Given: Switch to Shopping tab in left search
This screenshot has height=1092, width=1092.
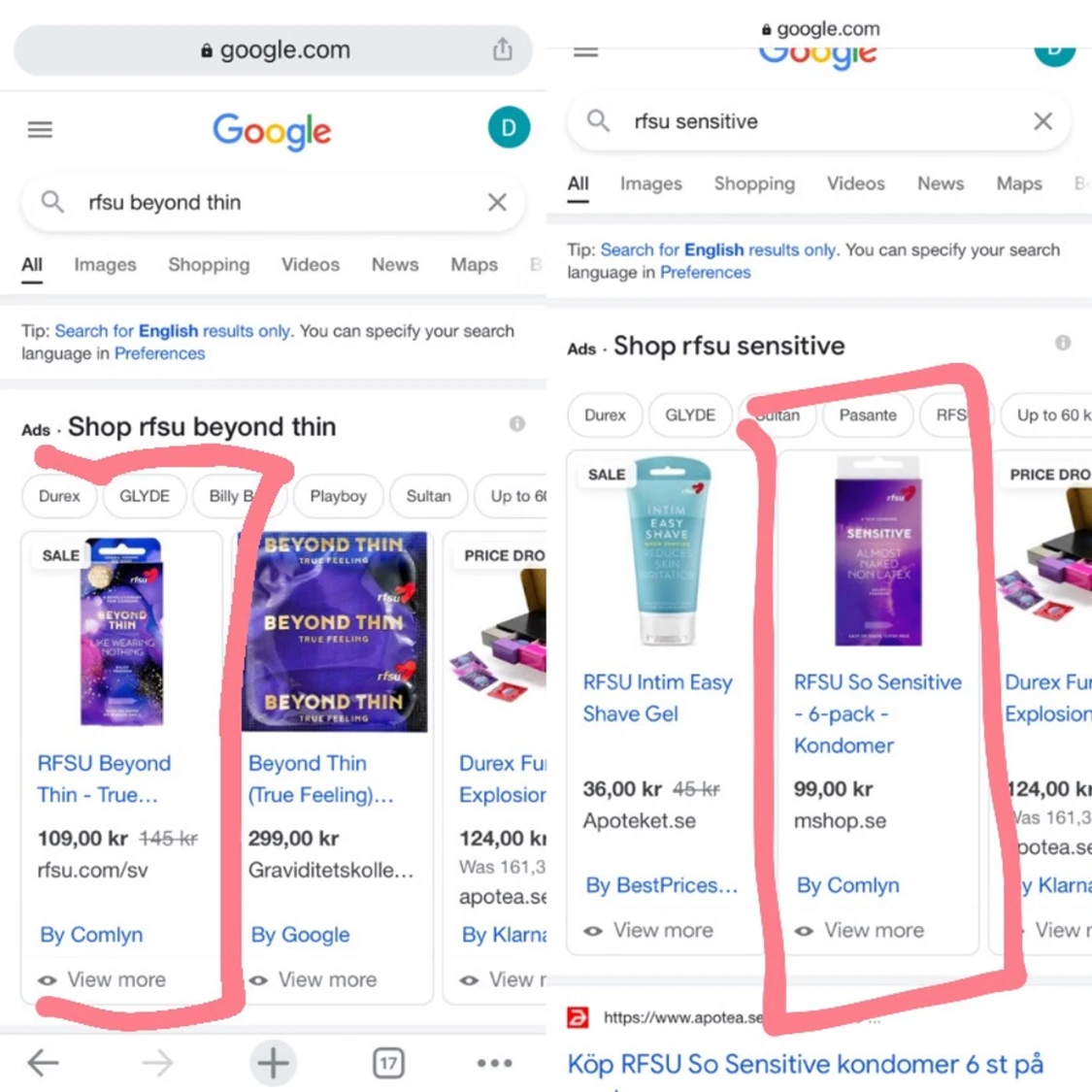Looking at the screenshot, I should (209, 265).
